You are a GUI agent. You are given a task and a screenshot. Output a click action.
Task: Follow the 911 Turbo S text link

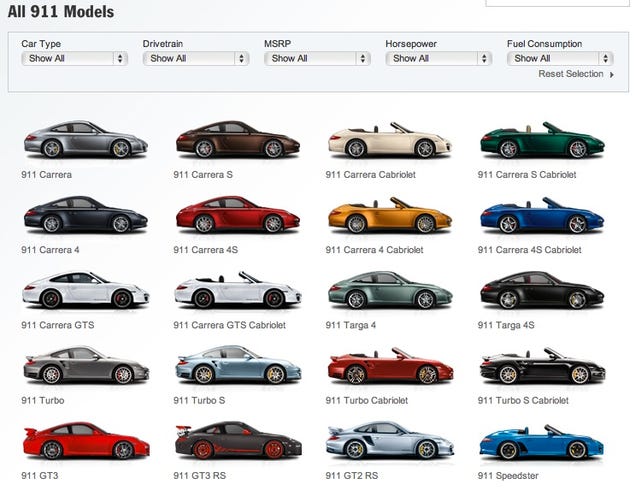point(199,400)
